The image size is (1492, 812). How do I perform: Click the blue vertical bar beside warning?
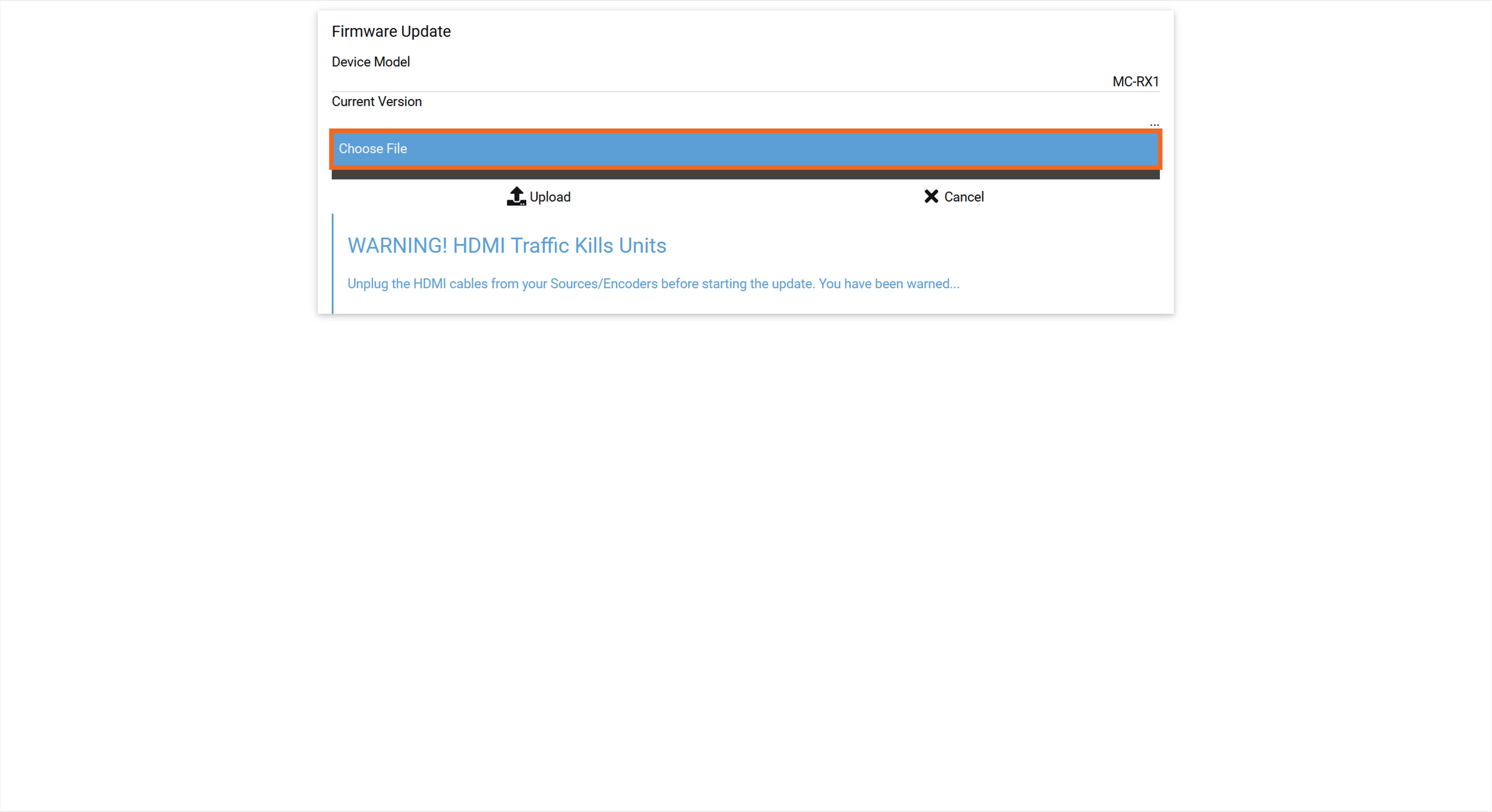[332, 263]
